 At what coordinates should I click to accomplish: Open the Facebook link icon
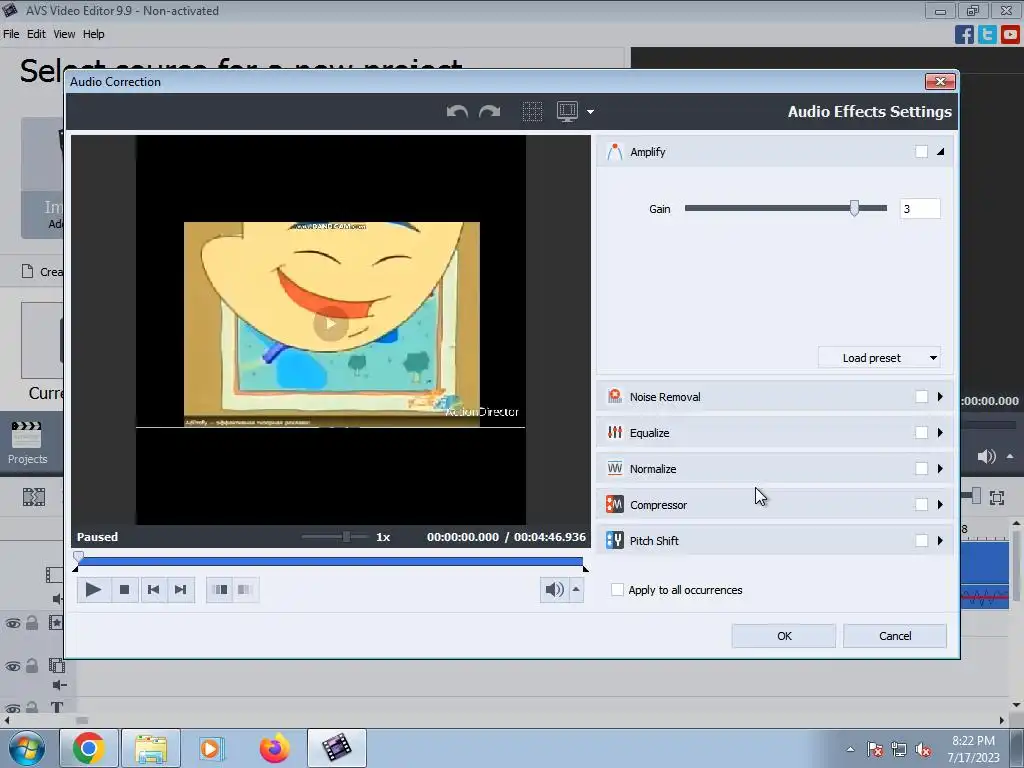coord(964,34)
